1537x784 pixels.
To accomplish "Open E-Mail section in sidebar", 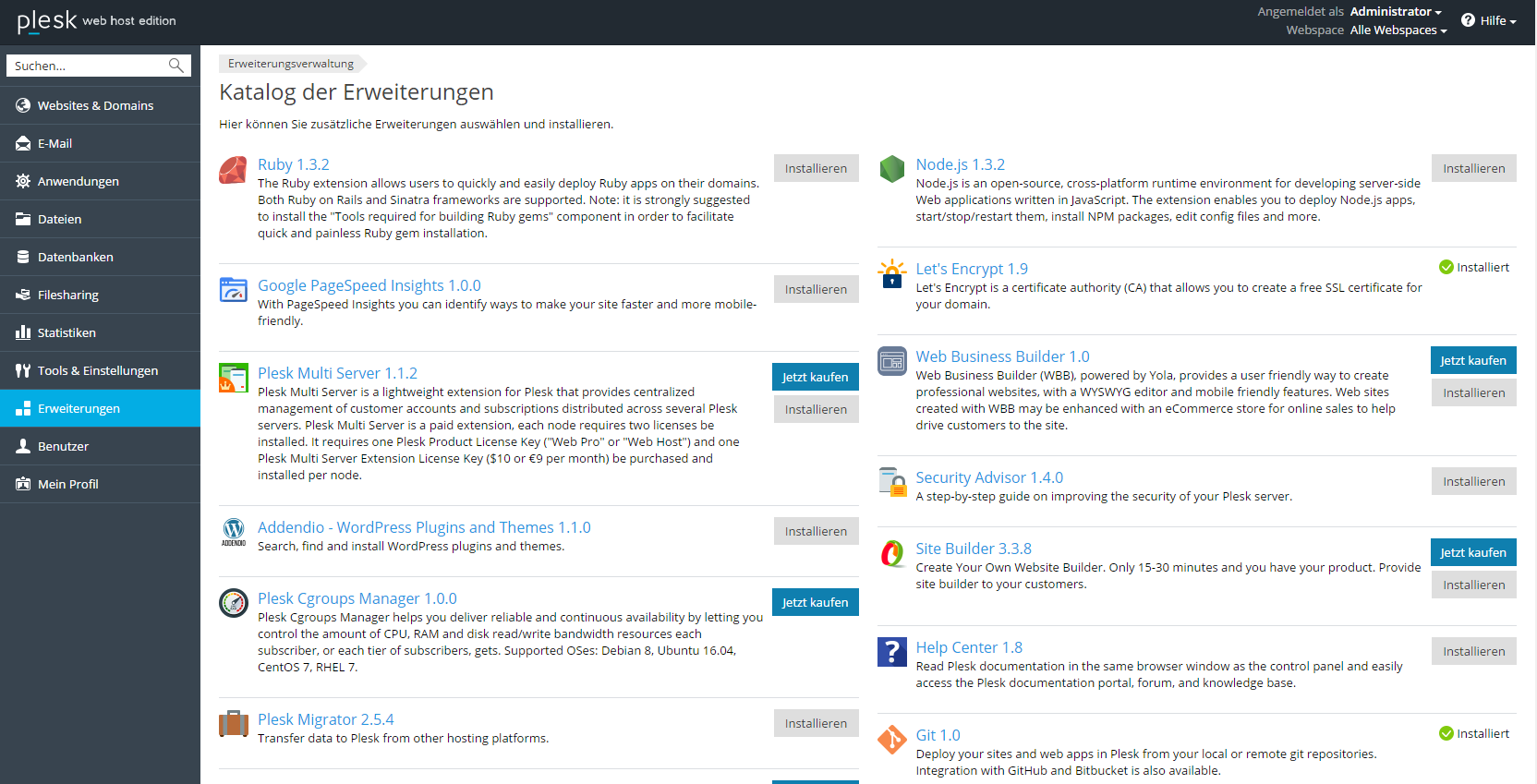I will 100,143.
